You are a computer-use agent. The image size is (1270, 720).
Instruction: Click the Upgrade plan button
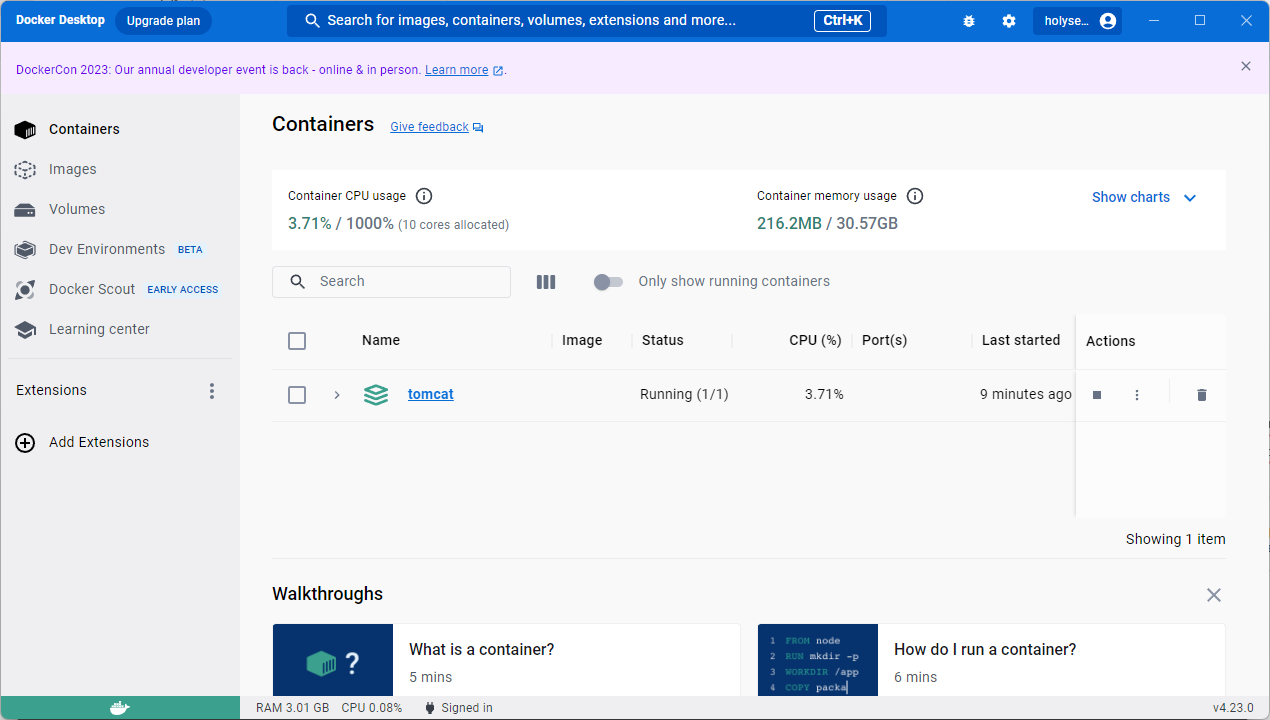click(163, 21)
